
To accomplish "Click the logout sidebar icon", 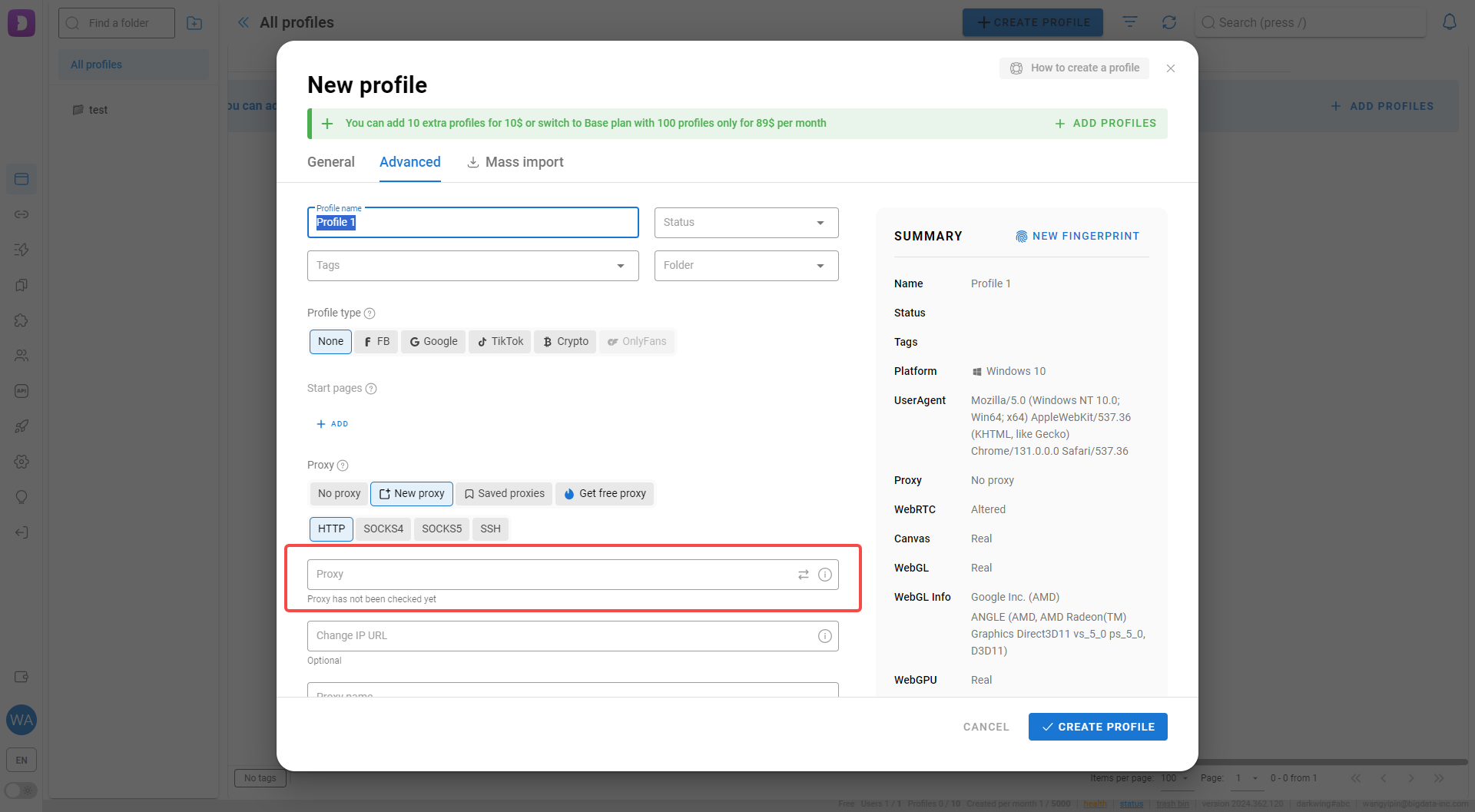I will click(22, 532).
